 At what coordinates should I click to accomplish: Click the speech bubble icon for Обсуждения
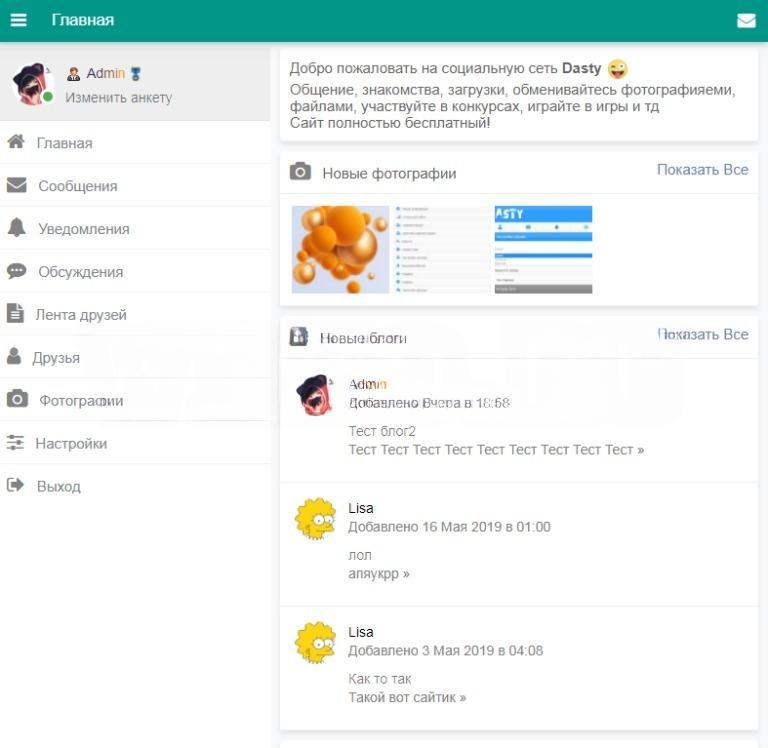tap(16, 271)
